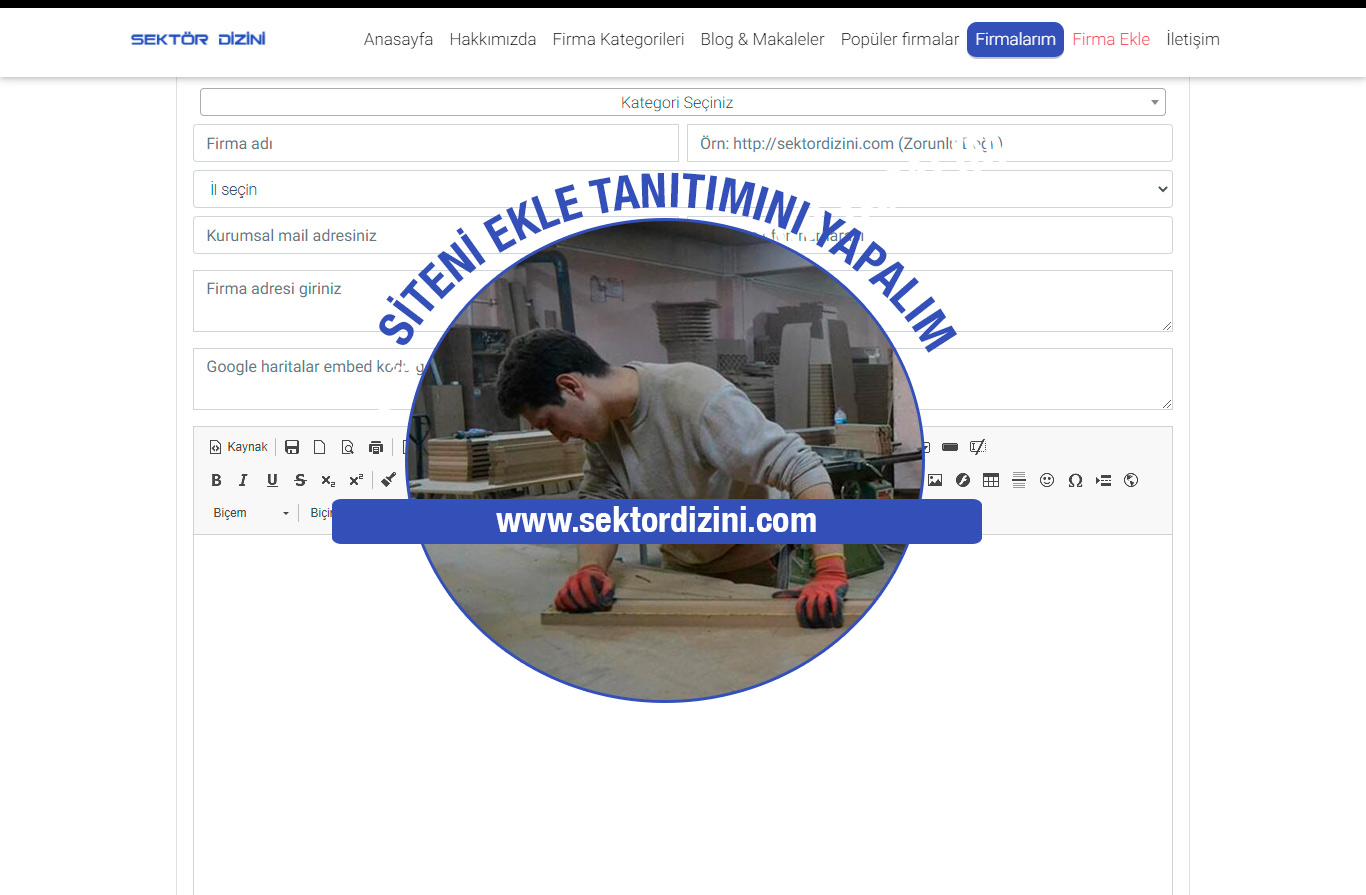
Task: Click the Firma Ekle link
Action: (x=1111, y=39)
